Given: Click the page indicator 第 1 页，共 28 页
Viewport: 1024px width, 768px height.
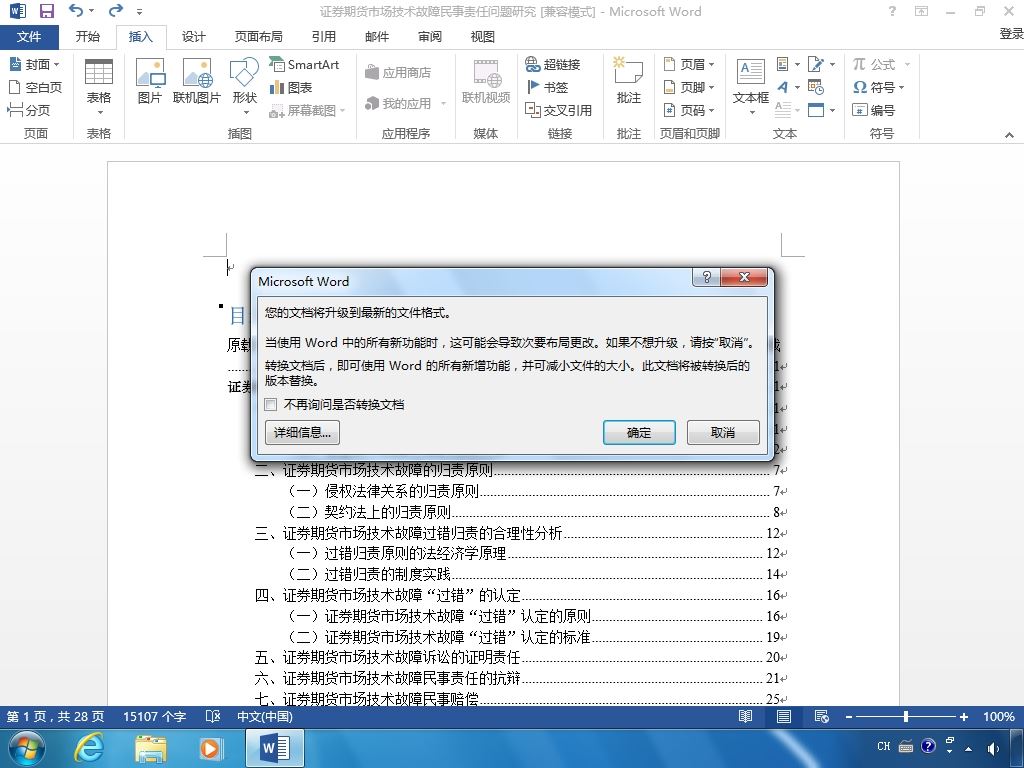Looking at the screenshot, I should [56, 716].
